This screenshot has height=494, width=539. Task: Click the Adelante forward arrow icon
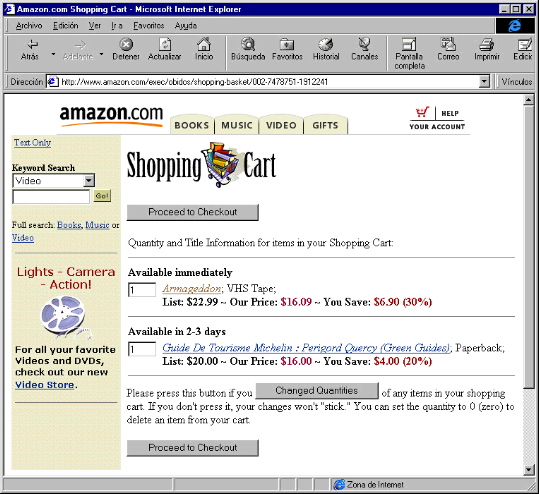coord(80,45)
